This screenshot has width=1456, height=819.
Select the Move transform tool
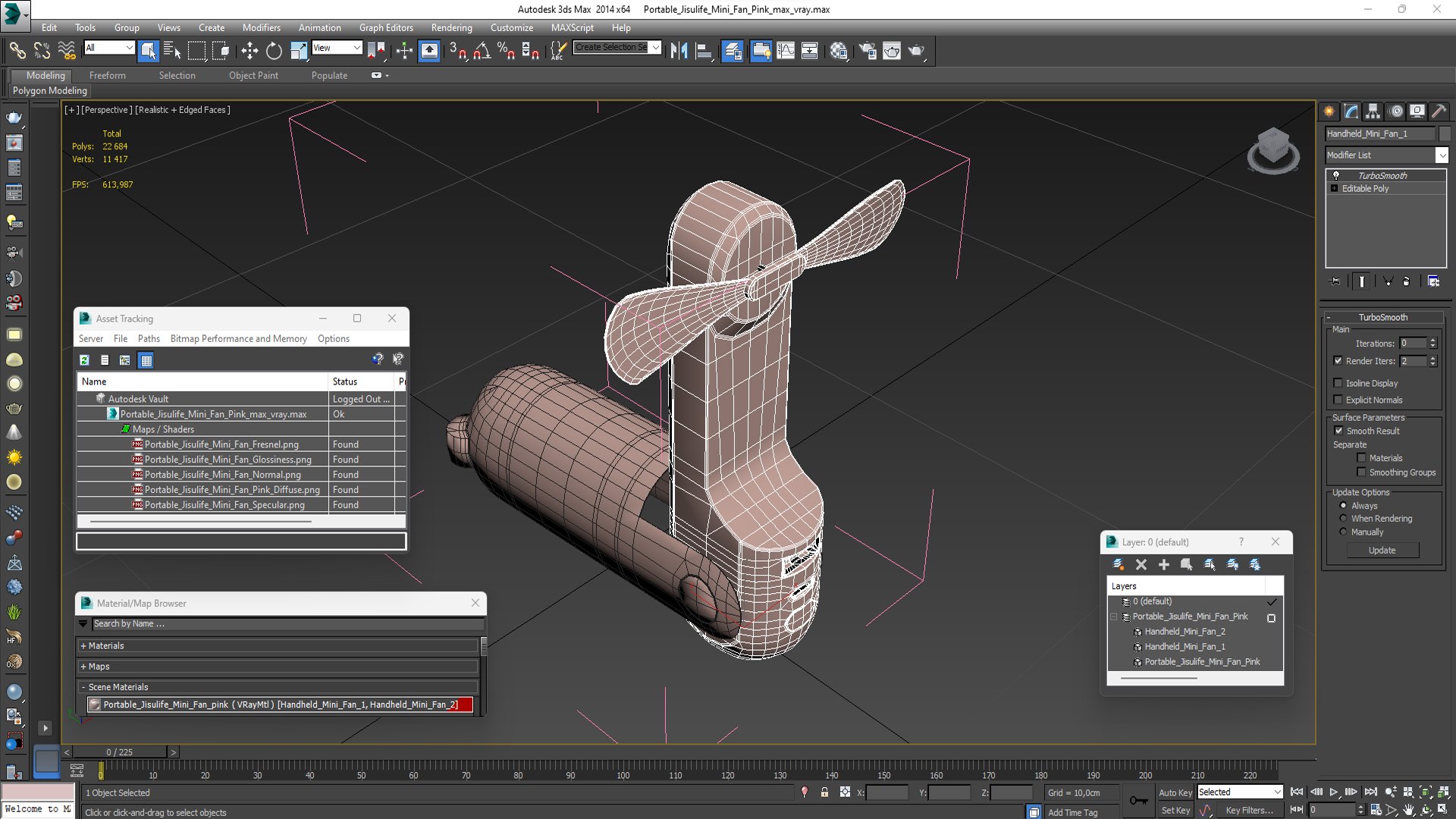249,51
